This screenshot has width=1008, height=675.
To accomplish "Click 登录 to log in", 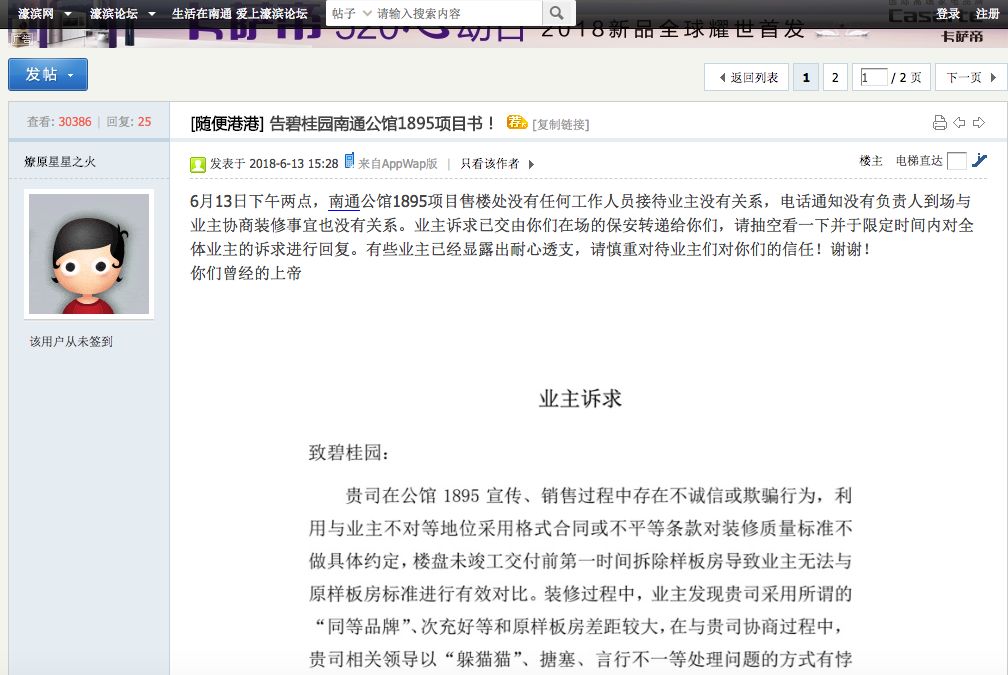I will [948, 14].
